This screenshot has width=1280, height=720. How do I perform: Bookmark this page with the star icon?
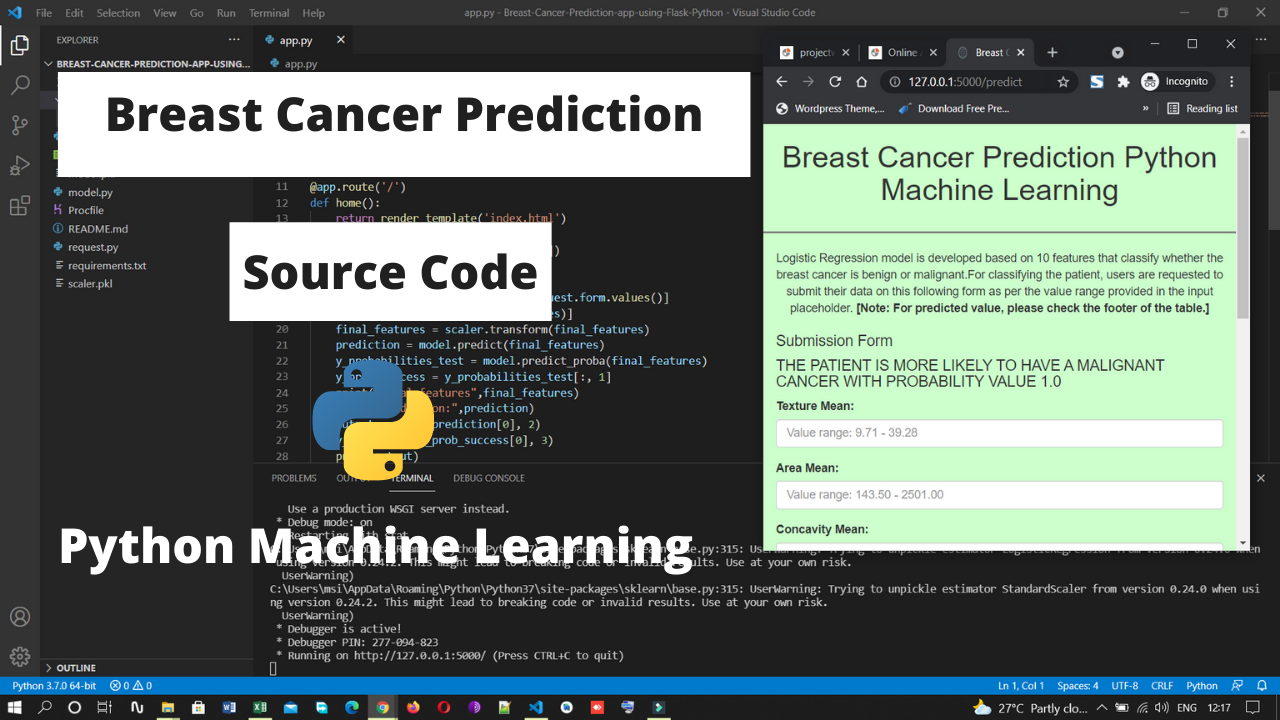tap(1063, 82)
